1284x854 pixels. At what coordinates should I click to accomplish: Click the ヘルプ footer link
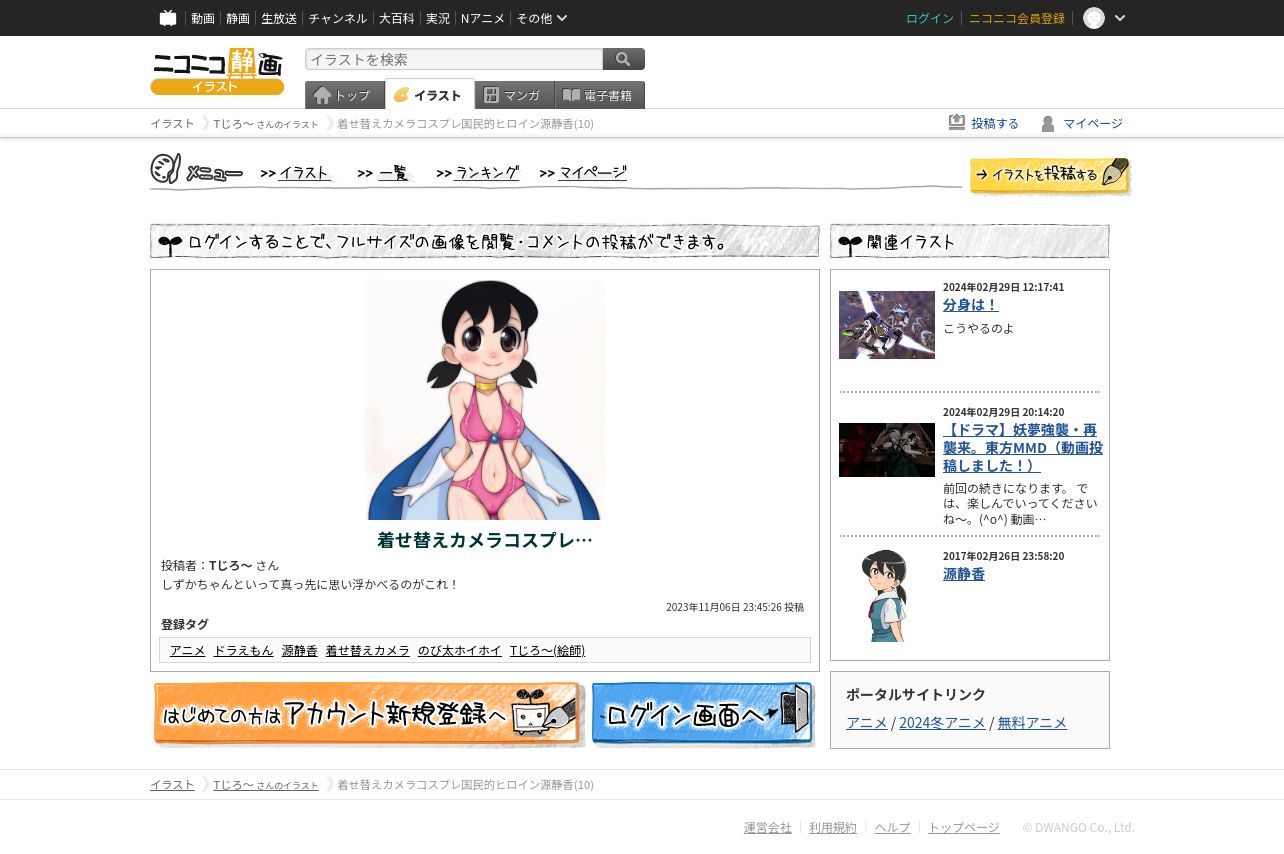coord(893,828)
